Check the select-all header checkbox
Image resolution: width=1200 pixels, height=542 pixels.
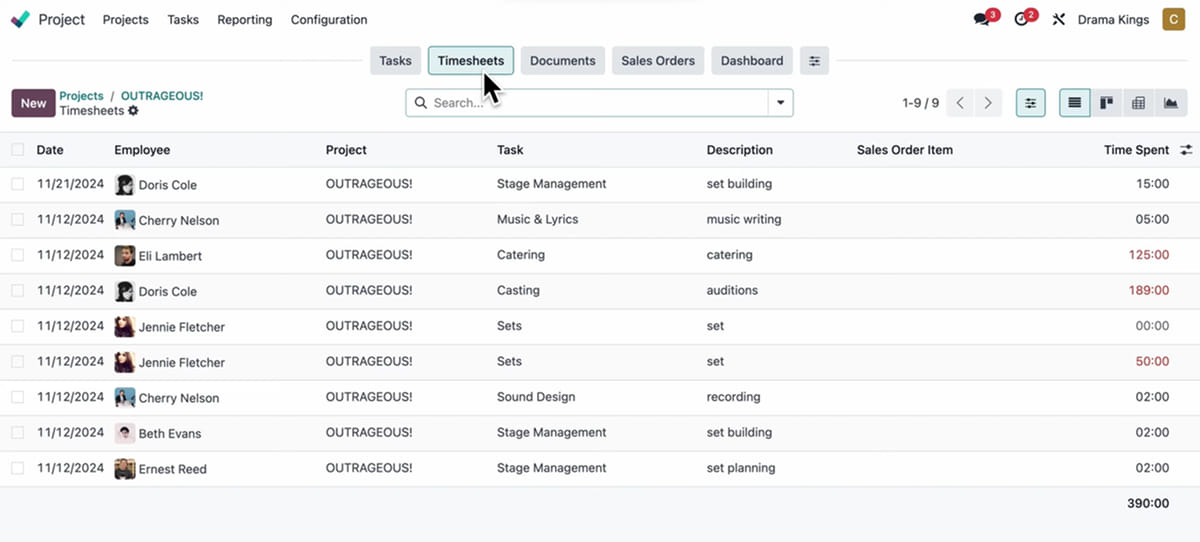(18, 150)
